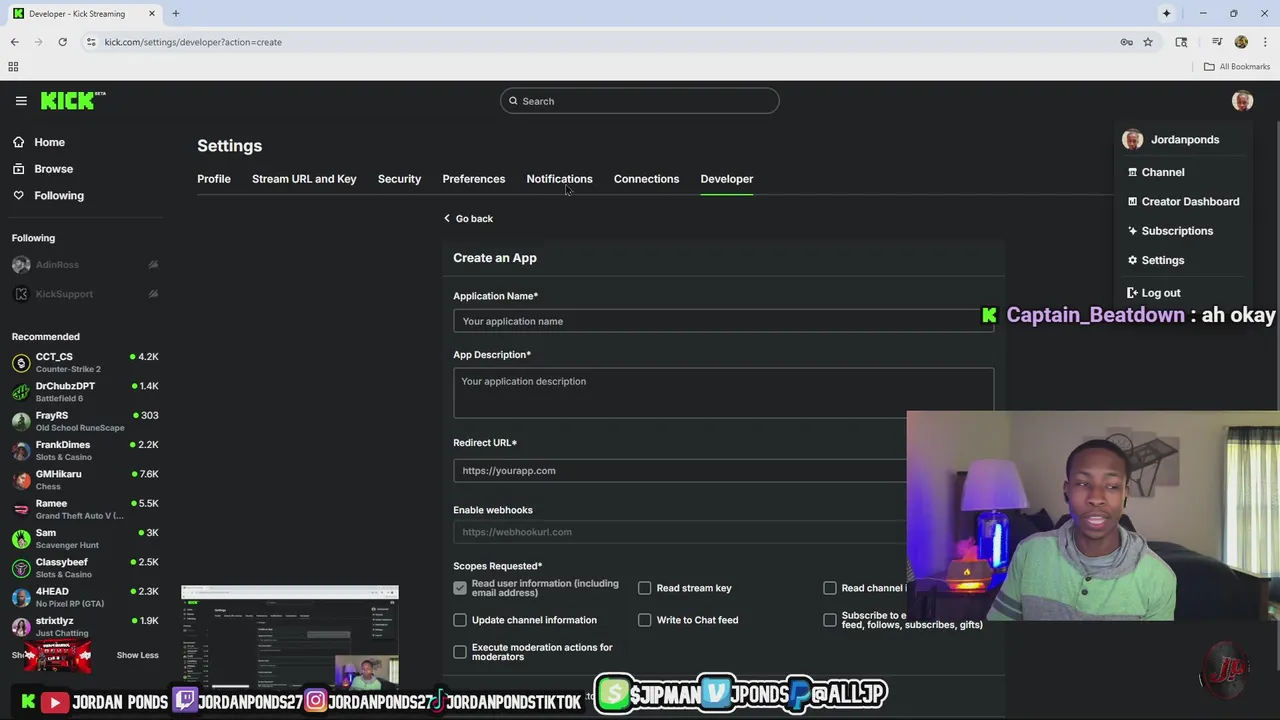Toggle Write to Chat feed checkbox

pos(645,620)
